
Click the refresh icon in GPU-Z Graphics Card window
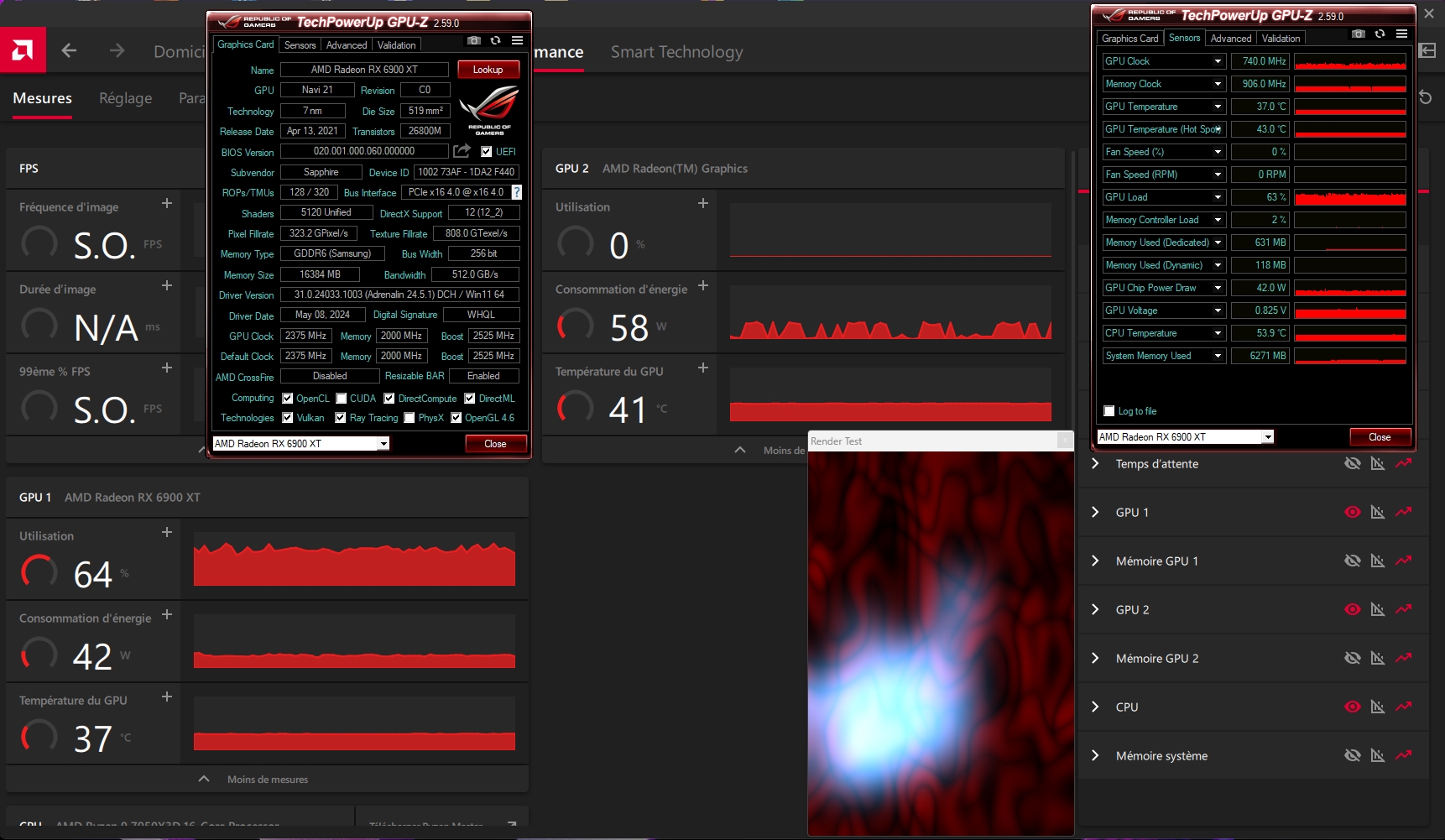[496, 40]
